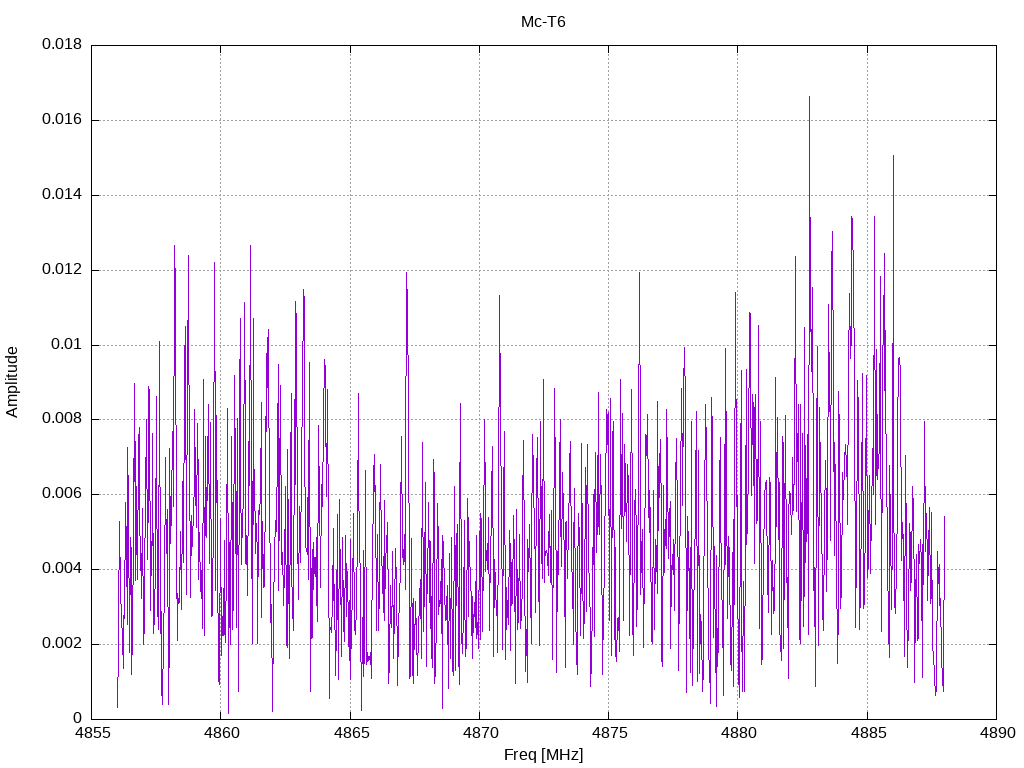Click the 0.012 y-axis tick label
This screenshot has height=768, width=1024.
(61, 270)
